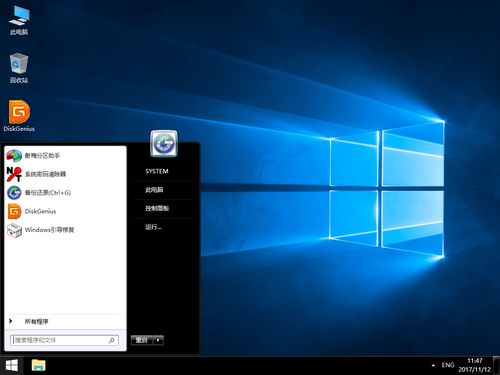Open the Run dialog entry
The height and width of the screenshot is (375, 500).
click(x=153, y=227)
